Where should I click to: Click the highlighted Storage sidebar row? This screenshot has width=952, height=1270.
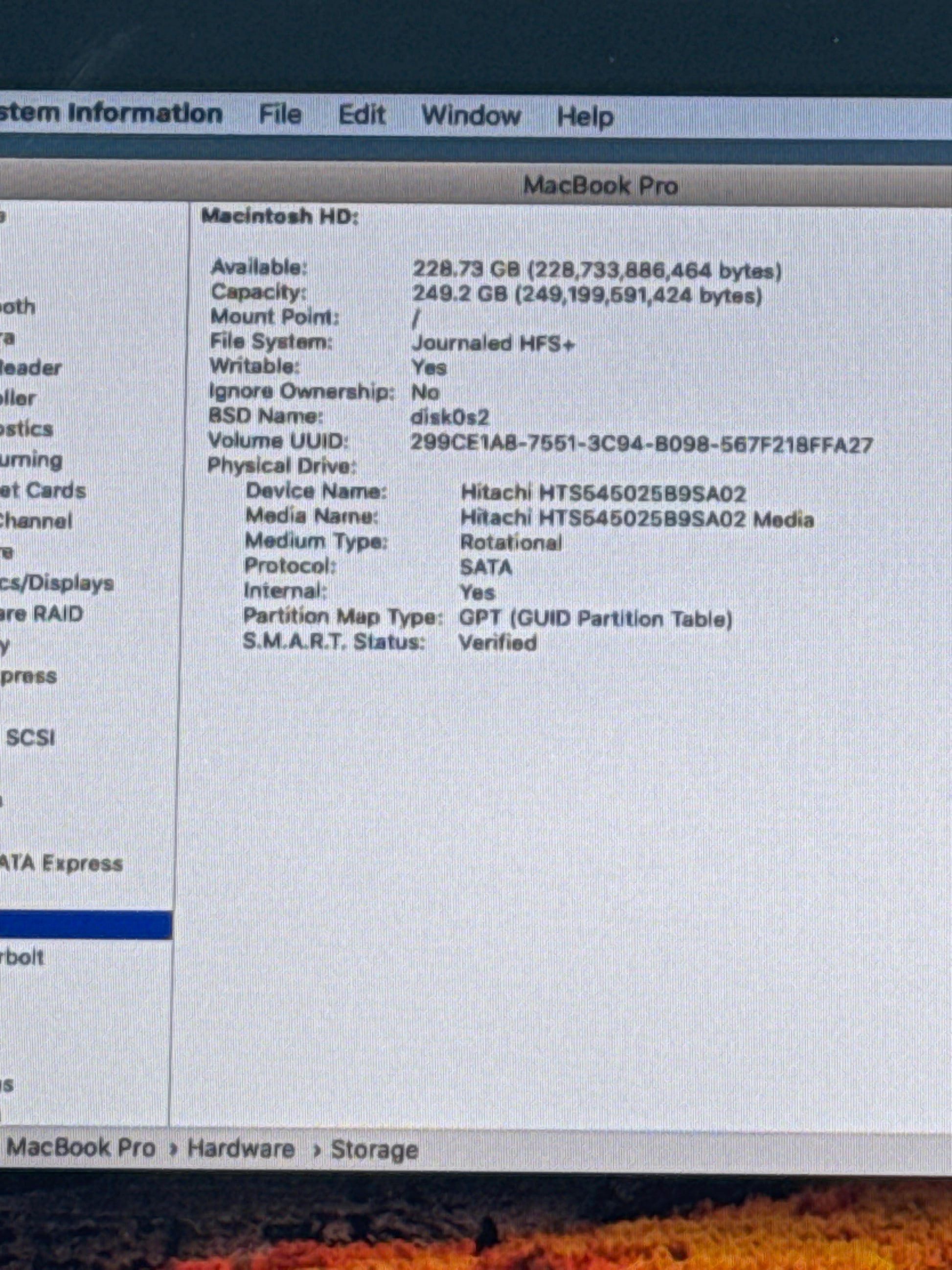85,925
